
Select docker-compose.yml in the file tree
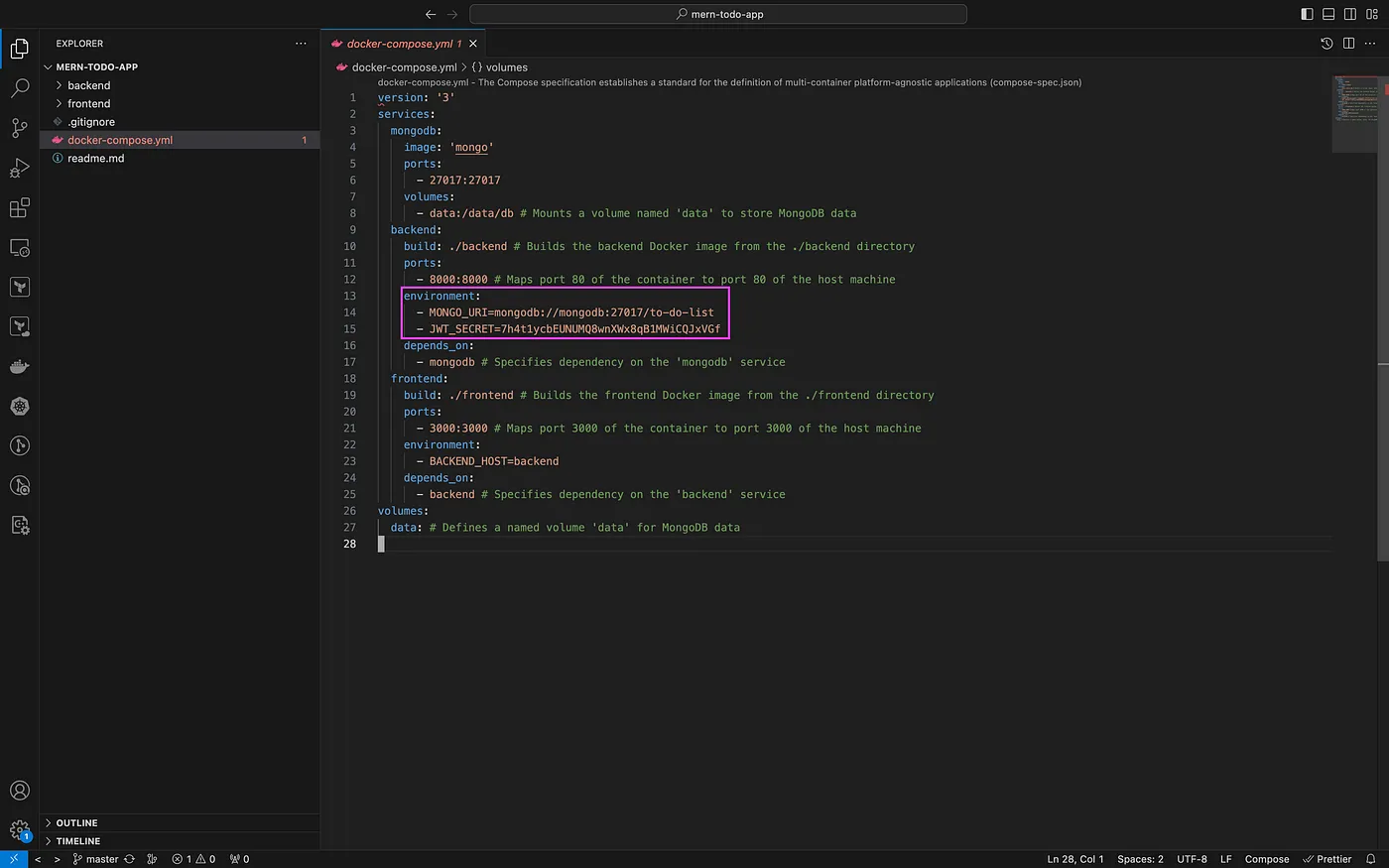click(180, 140)
